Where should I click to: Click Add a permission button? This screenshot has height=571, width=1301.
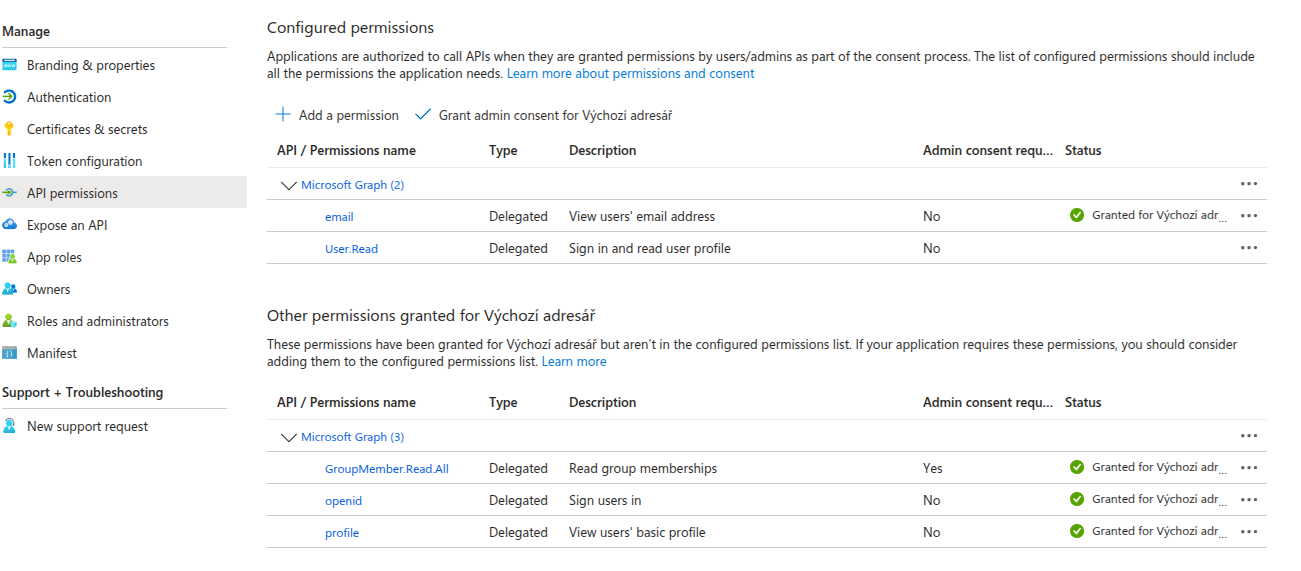pyautogui.click(x=337, y=115)
